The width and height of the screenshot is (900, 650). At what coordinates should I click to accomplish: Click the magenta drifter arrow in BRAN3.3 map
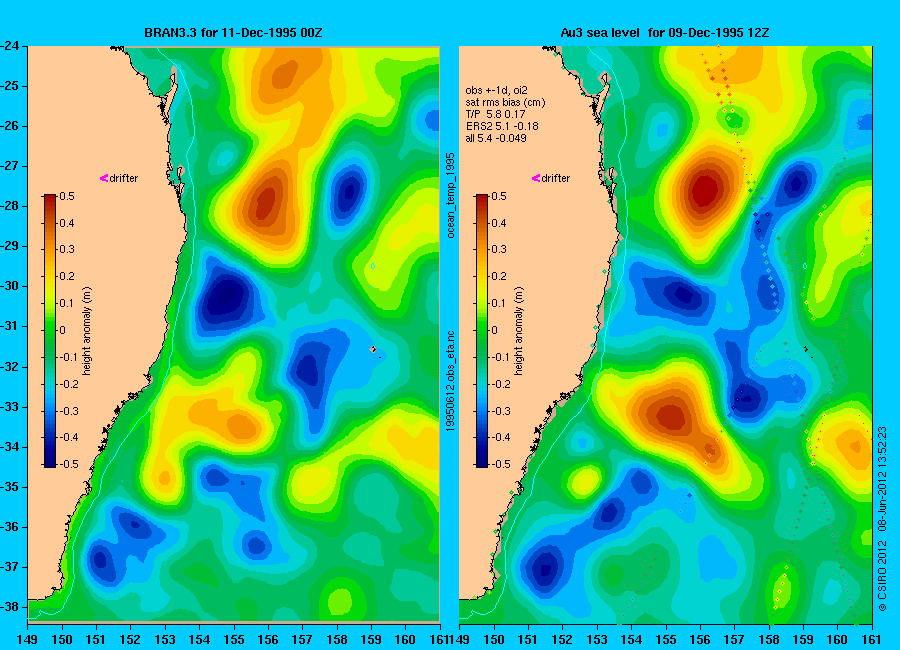click(x=104, y=178)
